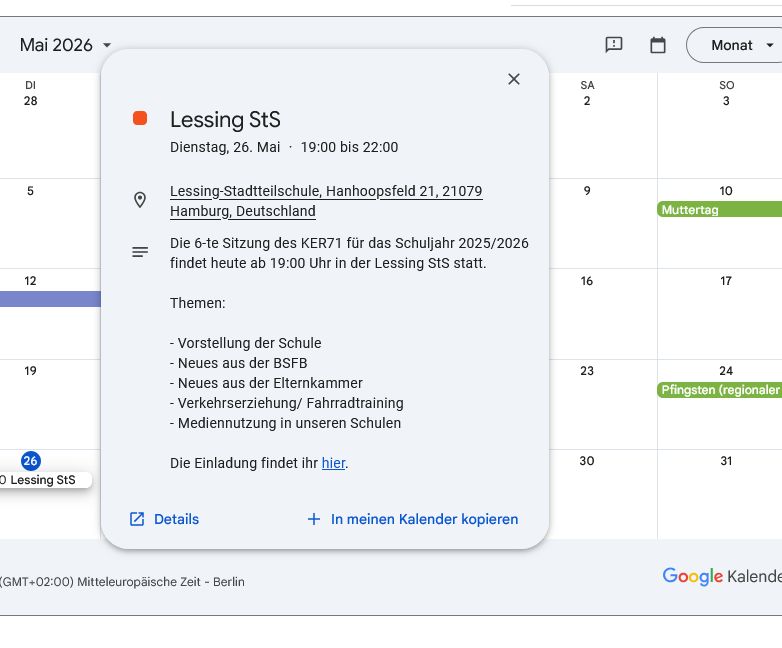Select day 30 in the calendar

[587, 460]
